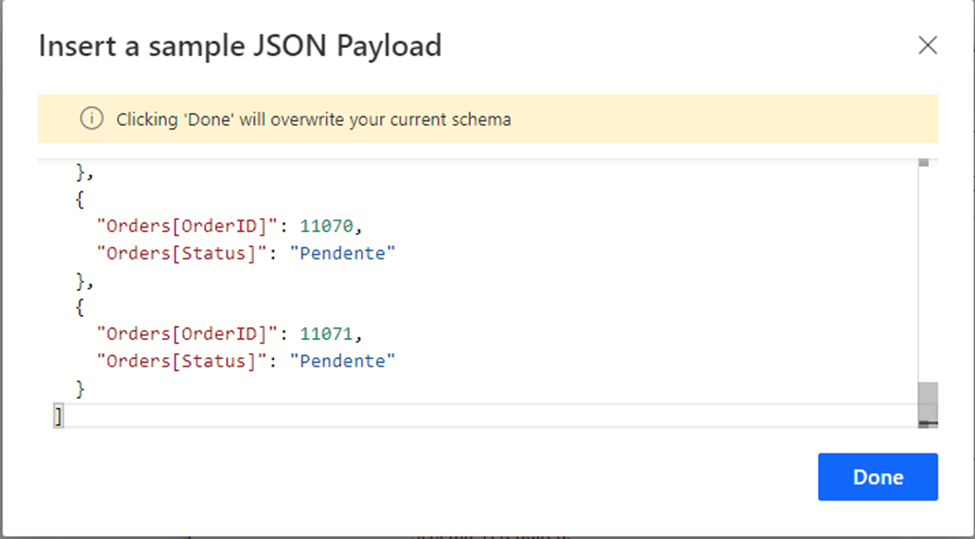The width and height of the screenshot is (975, 539).
Task: Click the vertical scrollbar thumb in the editor
Action: pyautogui.click(x=927, y=402)
